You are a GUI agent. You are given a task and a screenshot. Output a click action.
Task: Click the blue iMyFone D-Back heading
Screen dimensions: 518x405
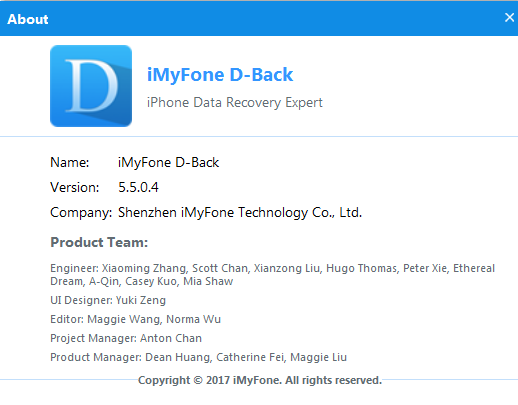[x=220, y=75]
